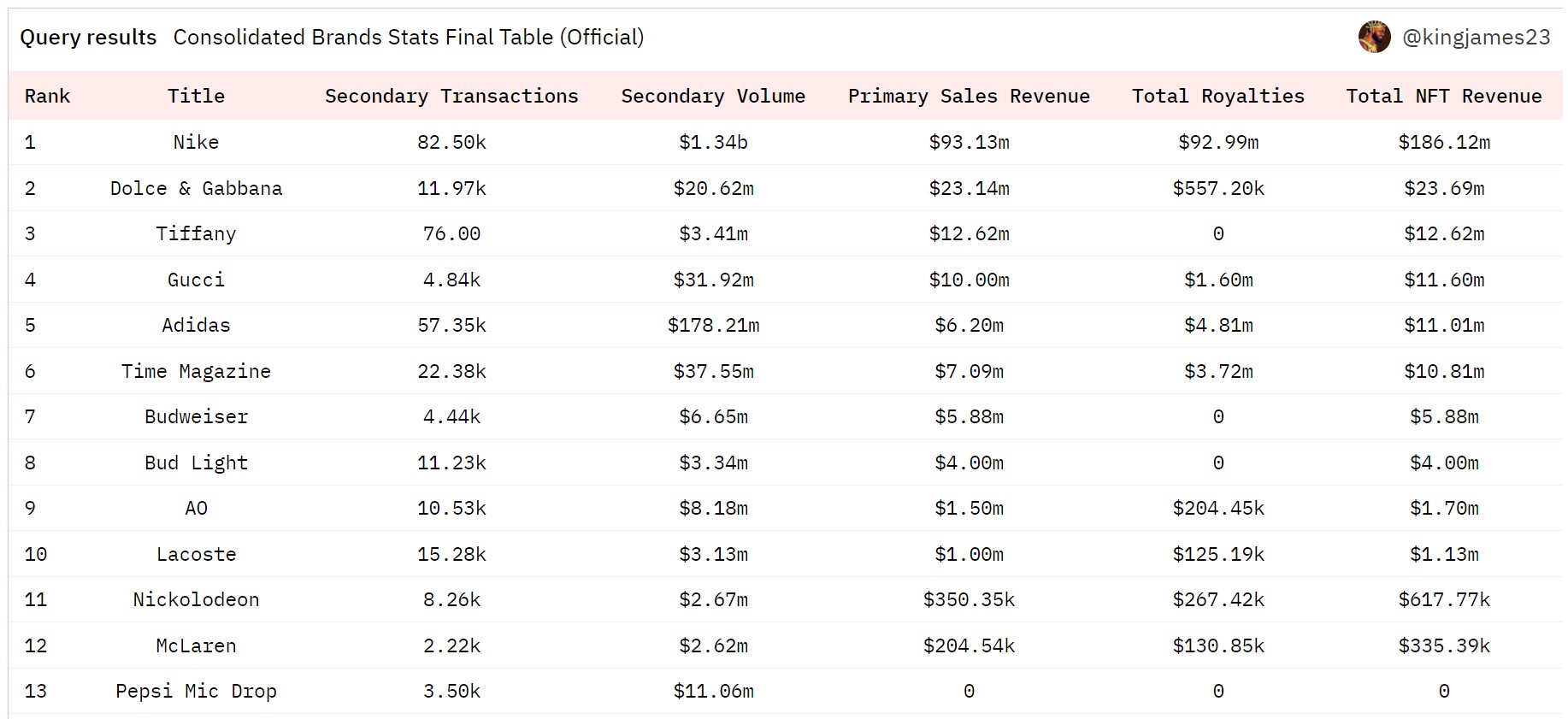Click the kingjames23 profile avatar

[x=1374, y=37]
